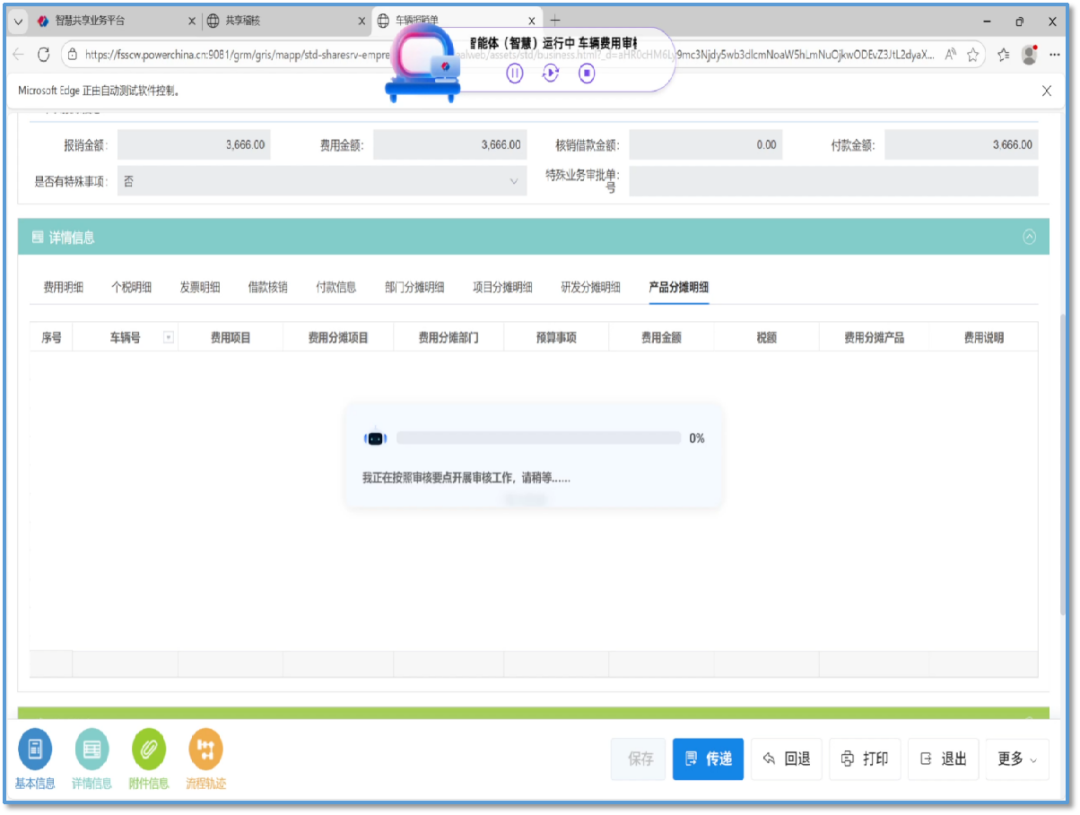Click the 回退 button
The image size is (1080, 815).
point(787,759)
